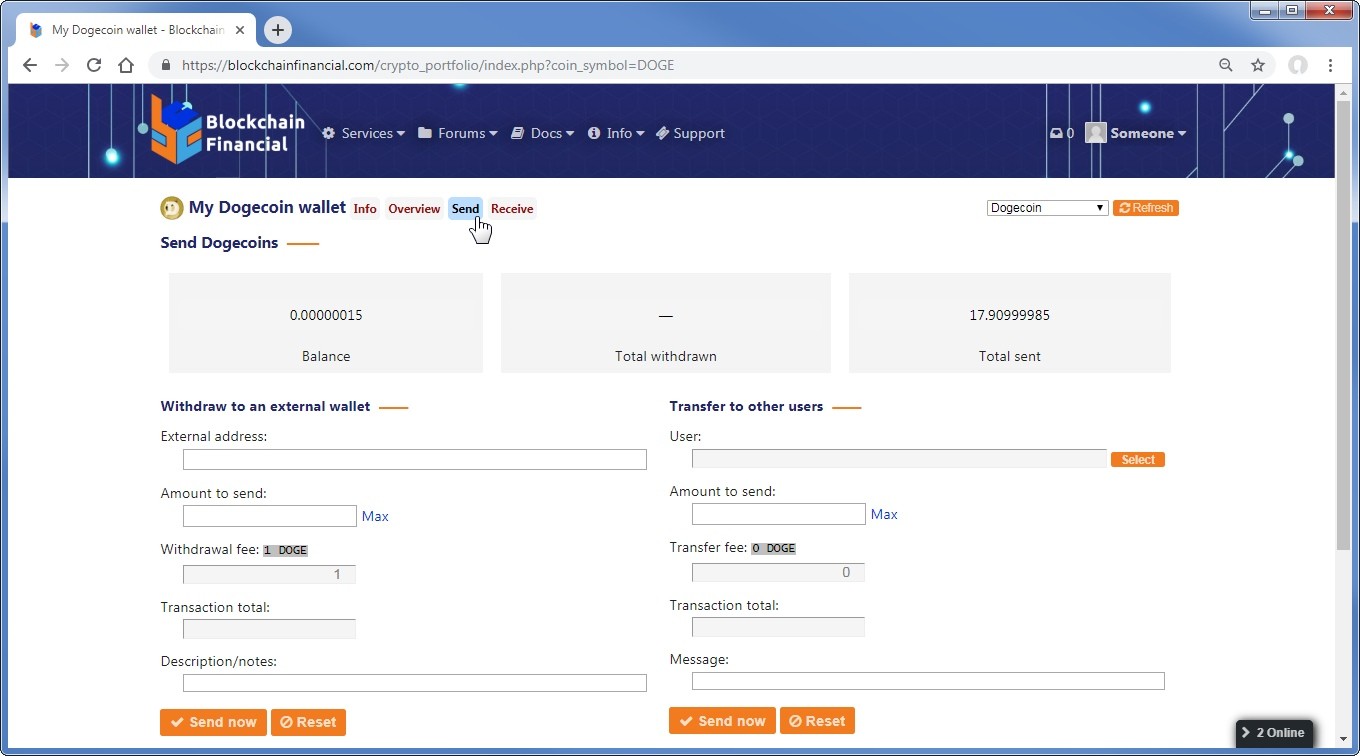Open the Dogecoin coin selector dropdown
The image size is (1360, 756).
[1047, 208]
